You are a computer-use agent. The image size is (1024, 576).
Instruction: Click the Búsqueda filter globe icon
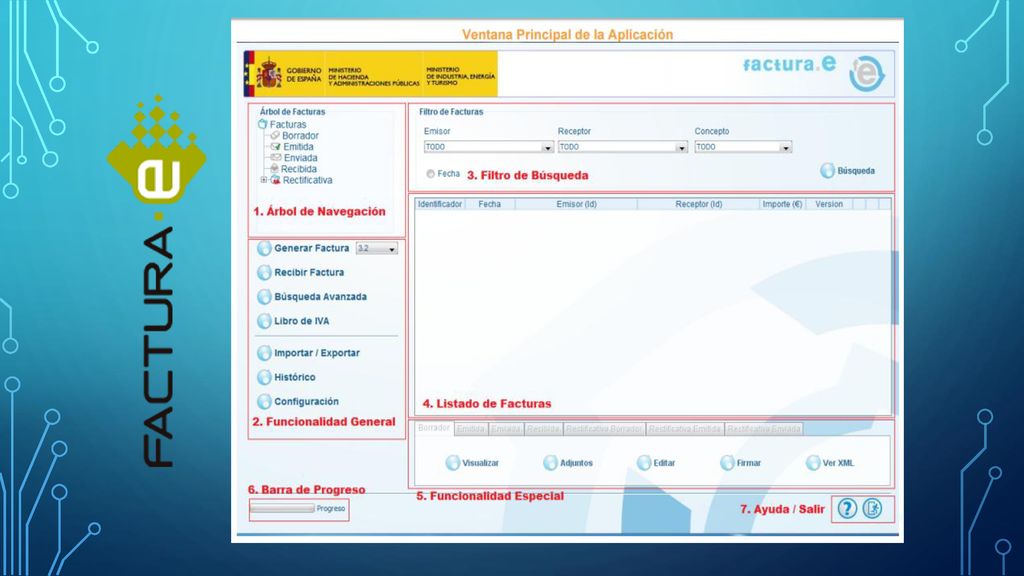(x=827, y=170)
